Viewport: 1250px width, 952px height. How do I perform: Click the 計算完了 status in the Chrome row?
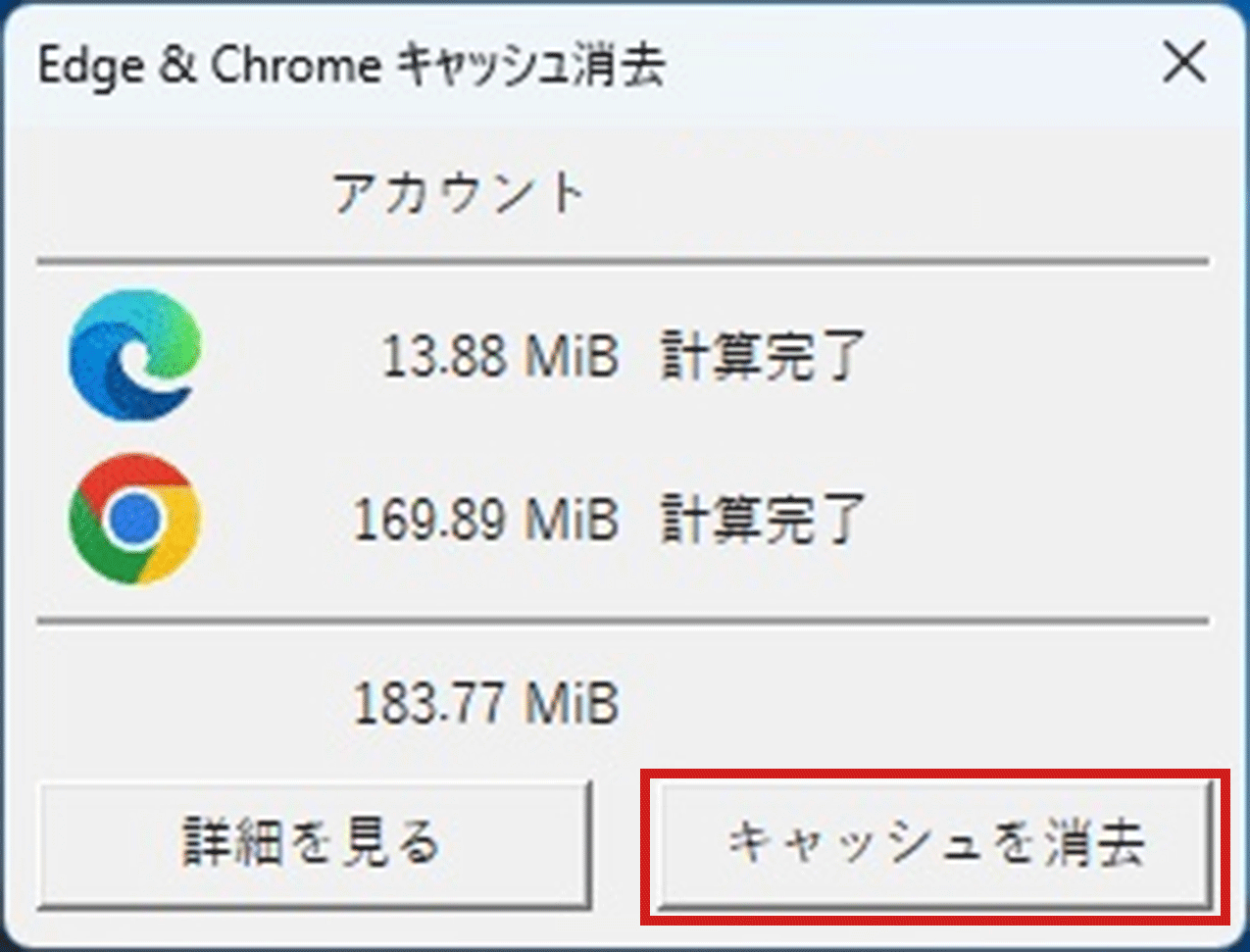pos(762,520)
